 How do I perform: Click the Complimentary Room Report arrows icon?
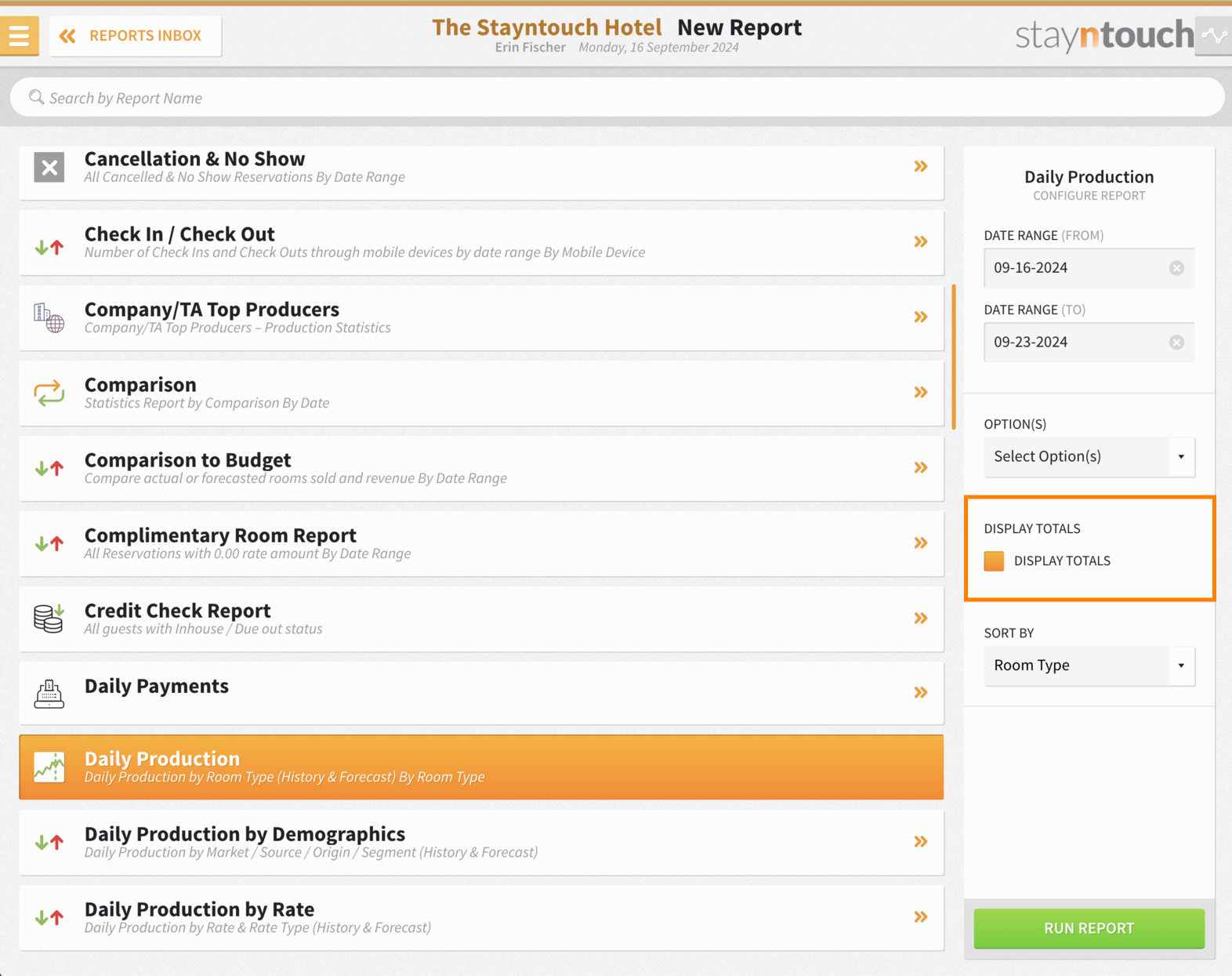click(x=49, y=543)
